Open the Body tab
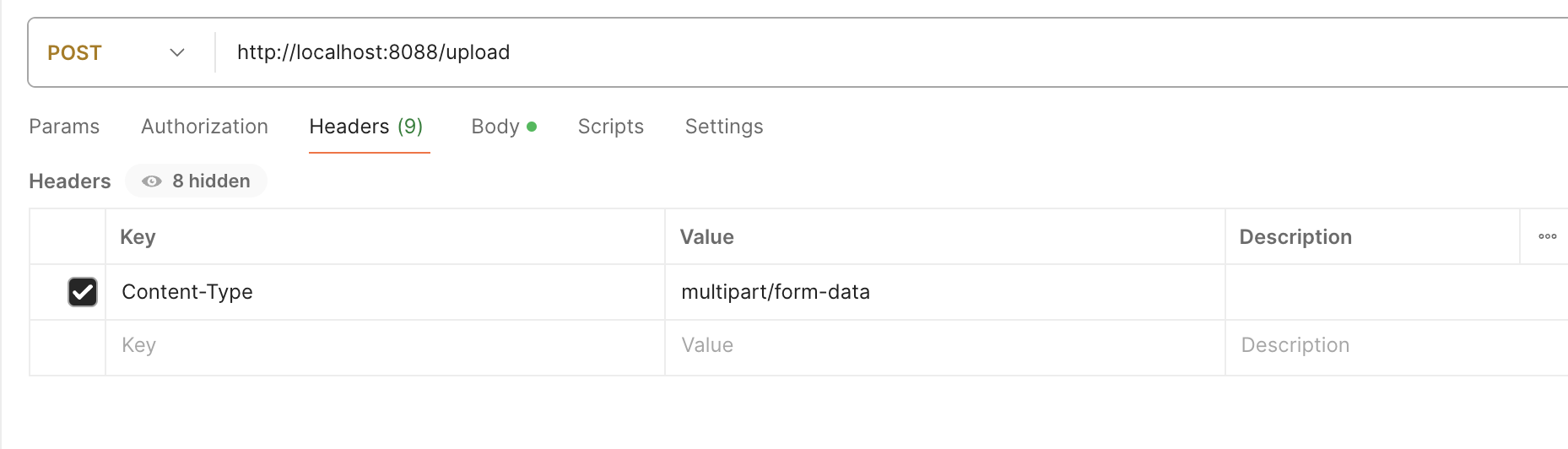The height and width of the screenshot is (449, 1568). pyautogui.click(x=495, y=127)
